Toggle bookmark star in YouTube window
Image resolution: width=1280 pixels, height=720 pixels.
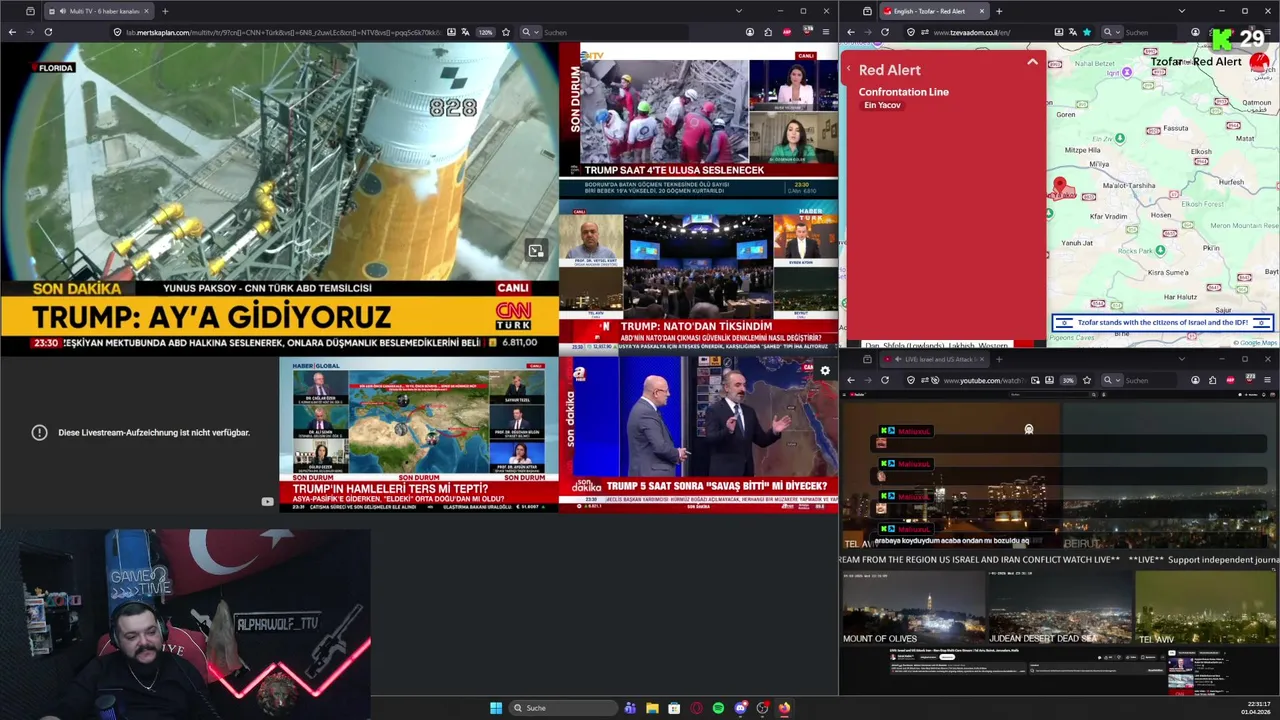pyautogui.click(x=1087, y=380)
